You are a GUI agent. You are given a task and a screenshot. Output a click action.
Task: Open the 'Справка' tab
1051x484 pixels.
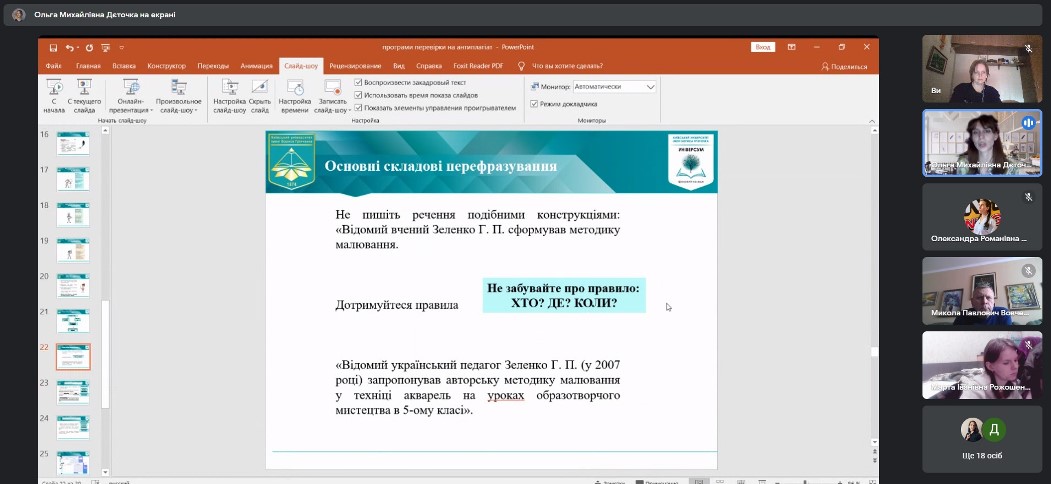429,66
